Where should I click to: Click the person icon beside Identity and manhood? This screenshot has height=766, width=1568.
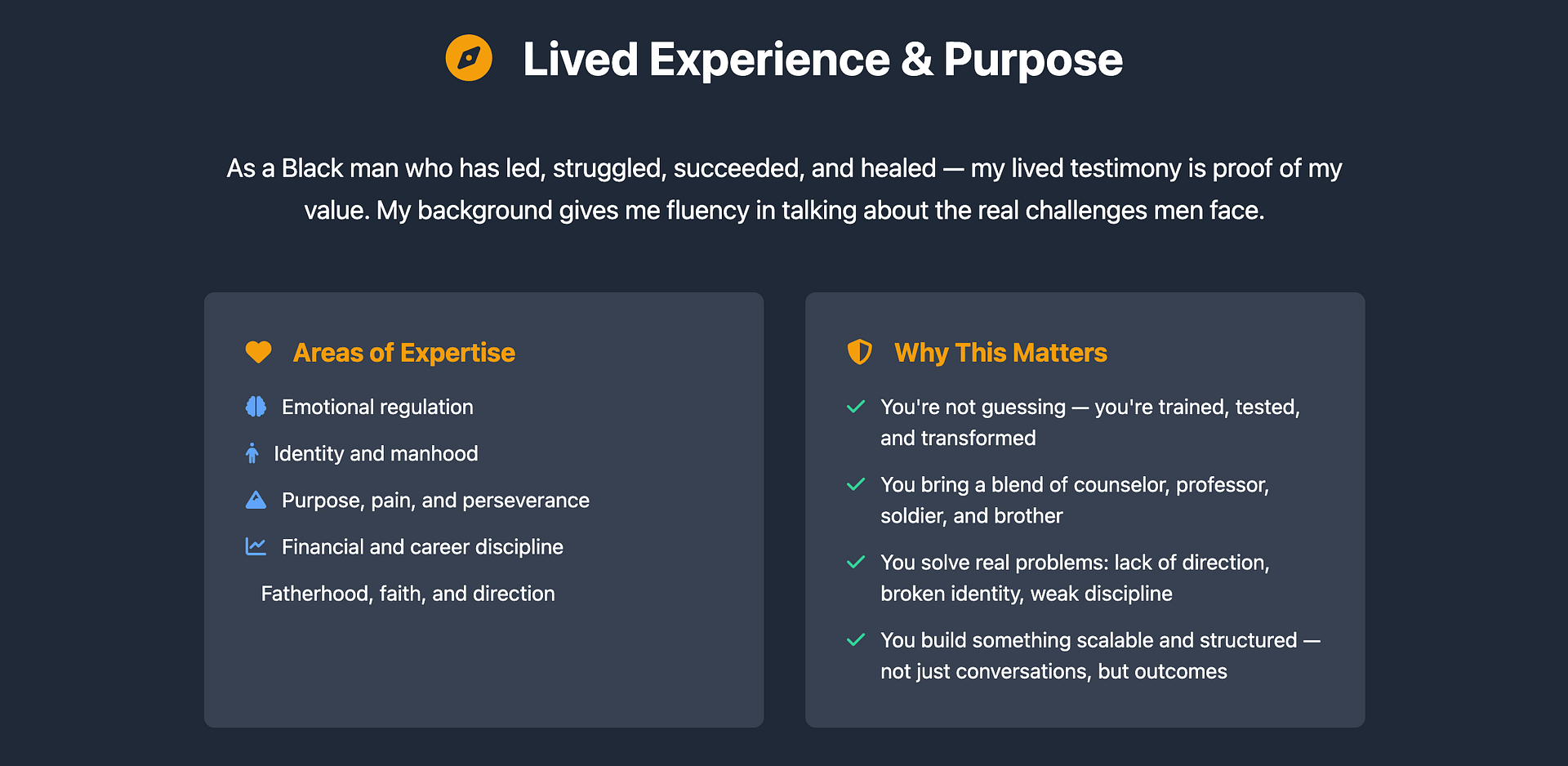pyautogui.click(x=252, y=453)
